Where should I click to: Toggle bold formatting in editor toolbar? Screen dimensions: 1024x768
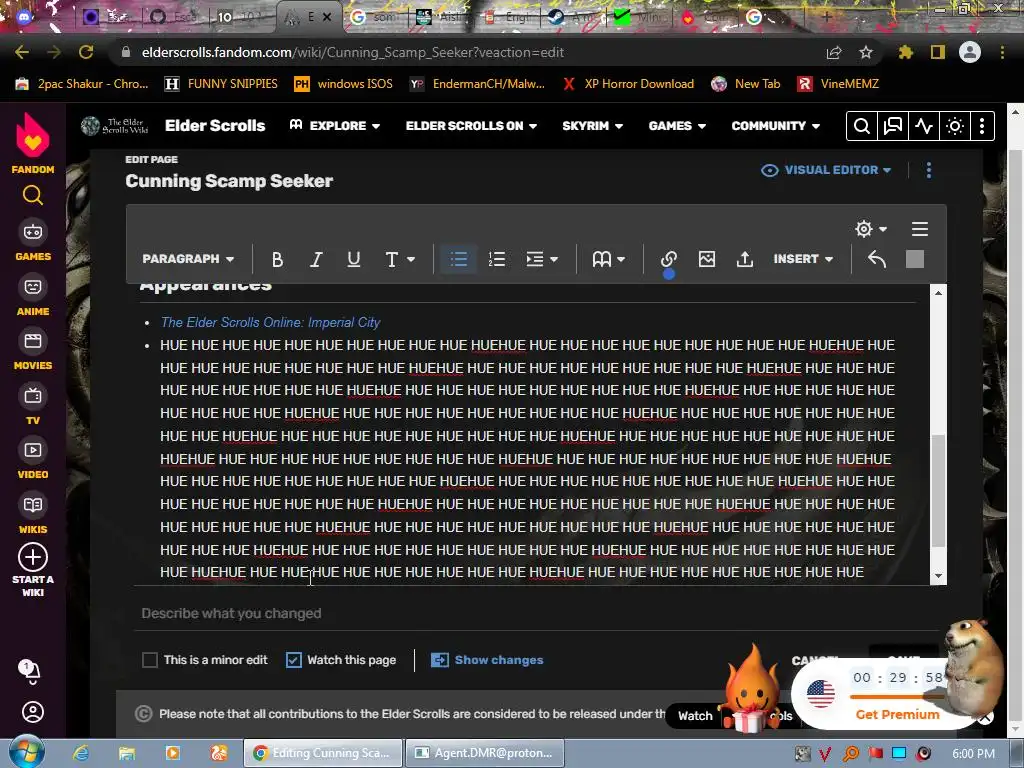277,259
